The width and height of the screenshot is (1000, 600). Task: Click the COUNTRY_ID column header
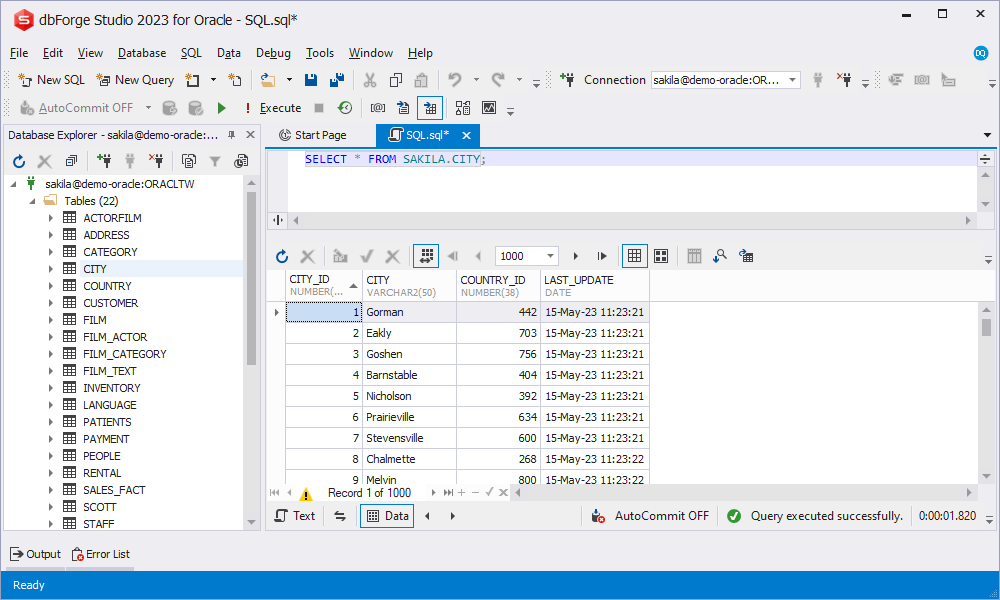click(498, 285)
